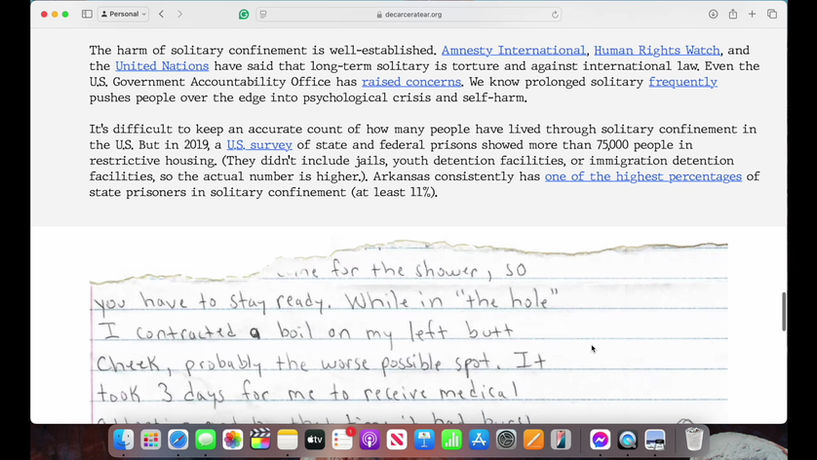Open Reminders from the Dock
This screenshot has height=460, width=817.
click(x=342, y=440)
